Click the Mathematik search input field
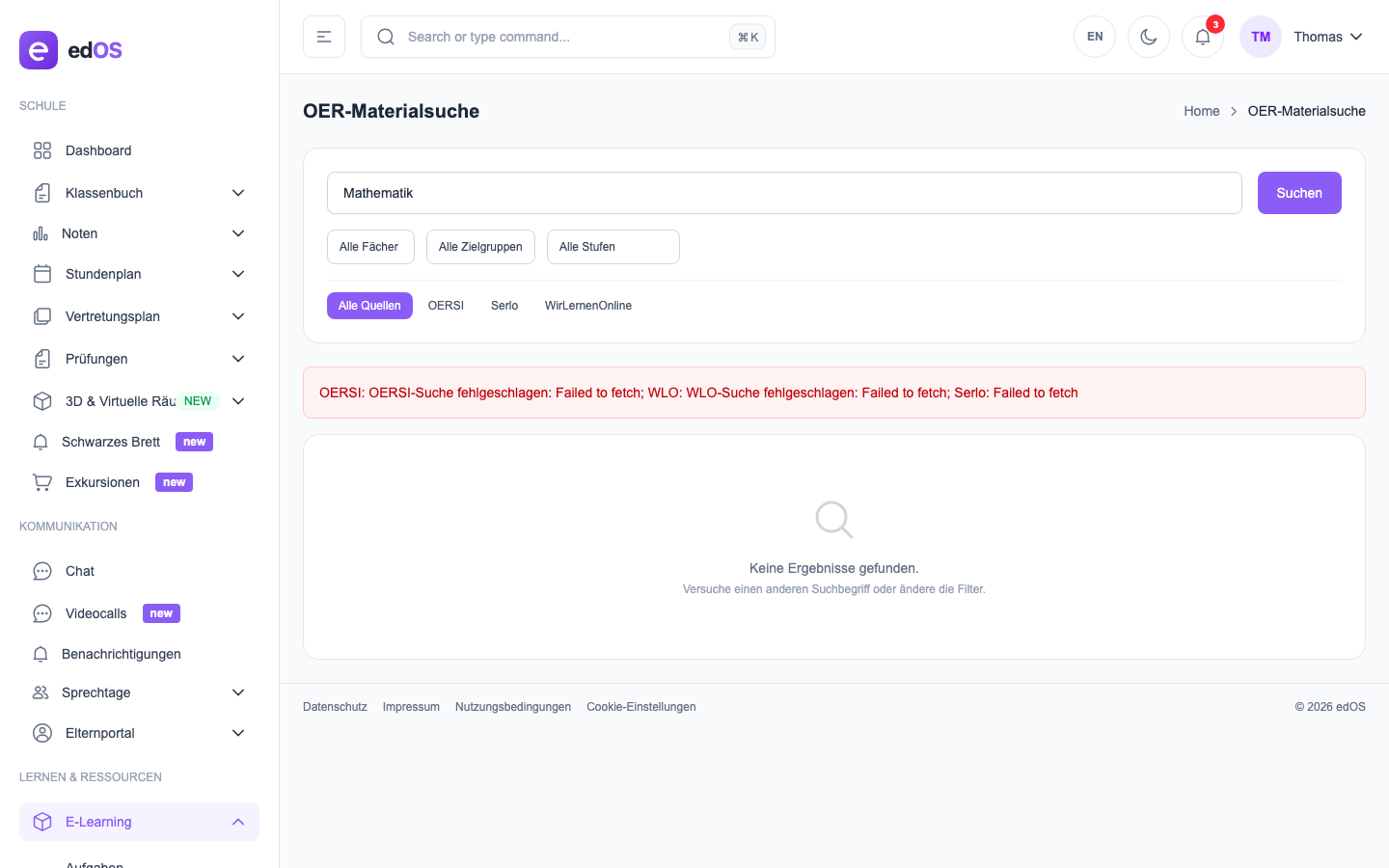Image resolution: width=1389 pixels, height=868 pixels. pos(783,193)
